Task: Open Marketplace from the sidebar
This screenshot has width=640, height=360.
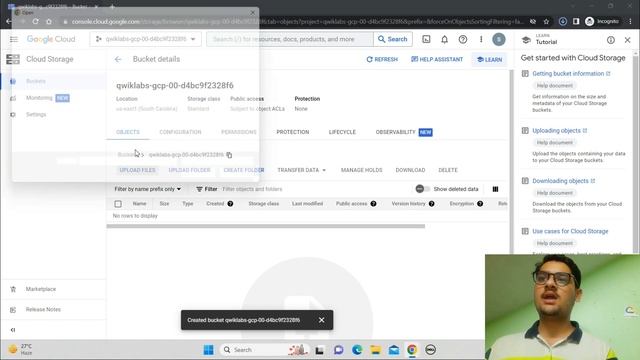Action: tap(41, 289)
